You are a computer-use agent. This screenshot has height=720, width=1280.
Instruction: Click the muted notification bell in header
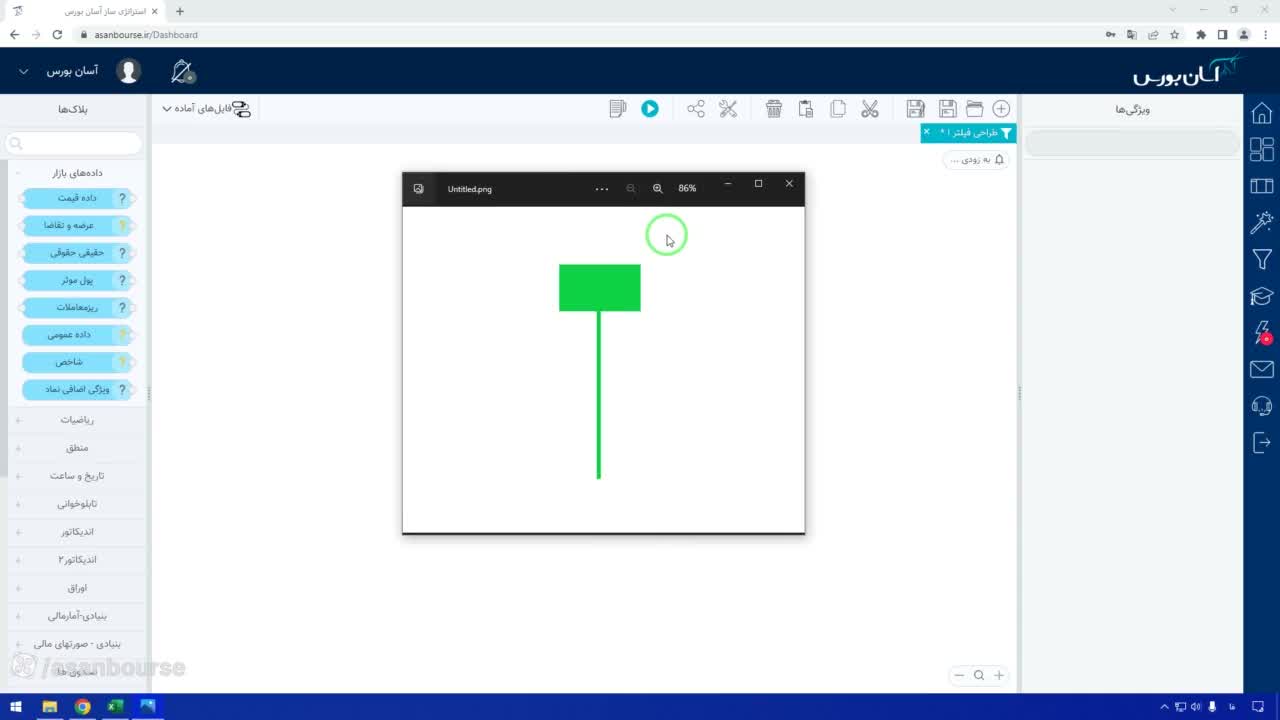[183, 71]
